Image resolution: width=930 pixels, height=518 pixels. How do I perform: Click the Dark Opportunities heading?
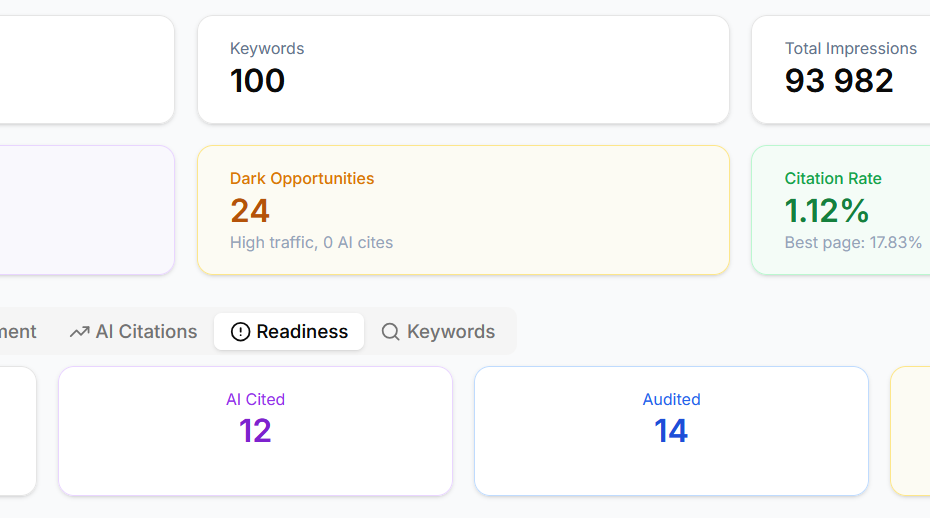(x=302, y=179)
